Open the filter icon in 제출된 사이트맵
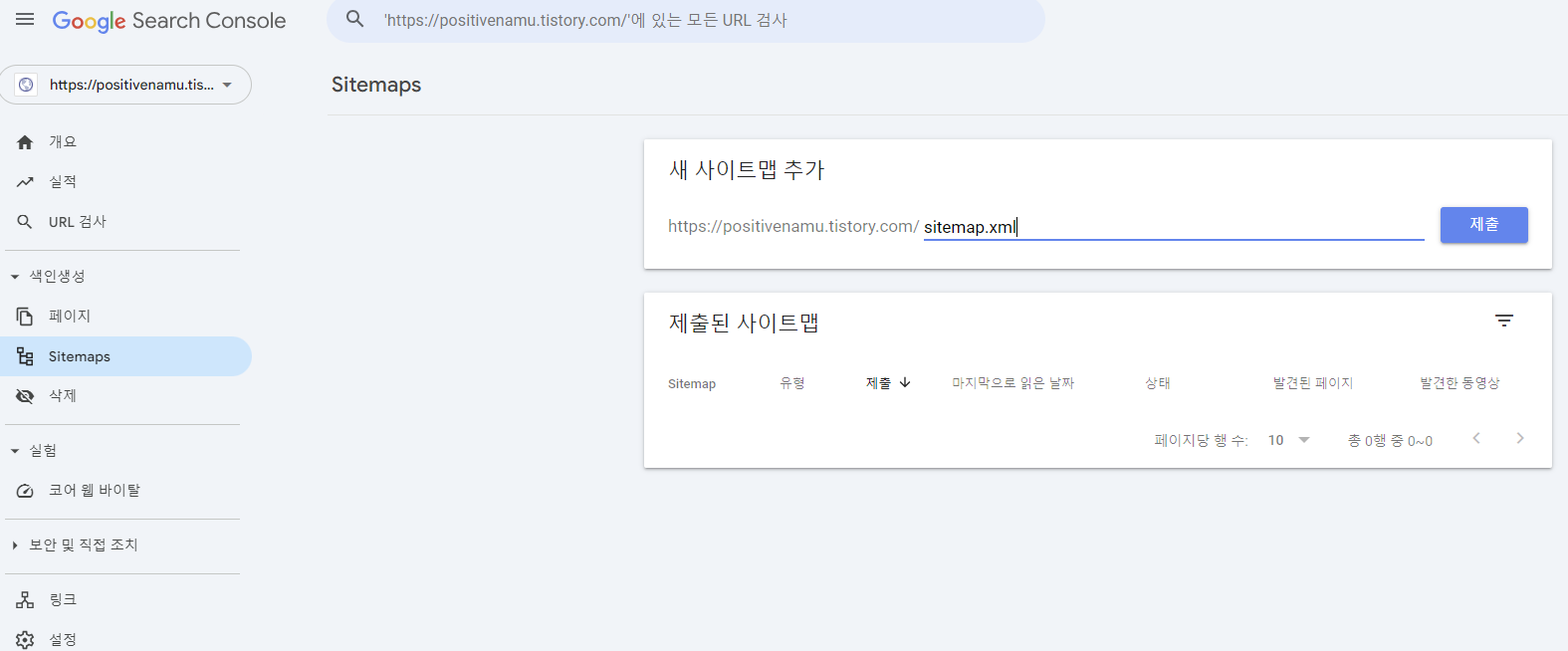This screenshot has width=1568, height=651. tap(1504, 321)
